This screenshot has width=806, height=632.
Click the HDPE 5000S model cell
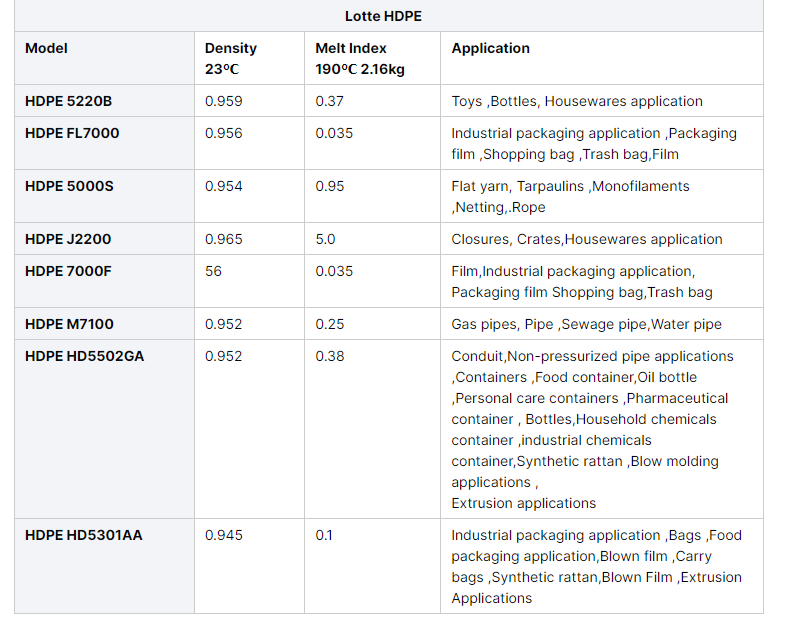69,186
